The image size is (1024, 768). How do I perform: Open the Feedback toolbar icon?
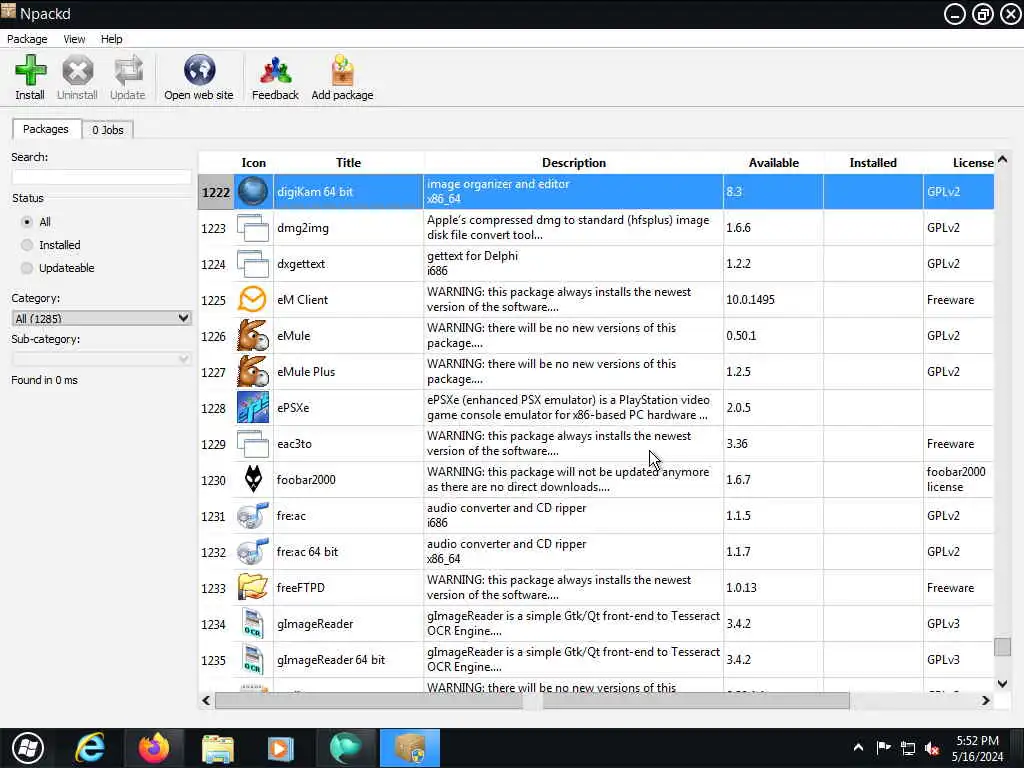(x=276, y=71)
